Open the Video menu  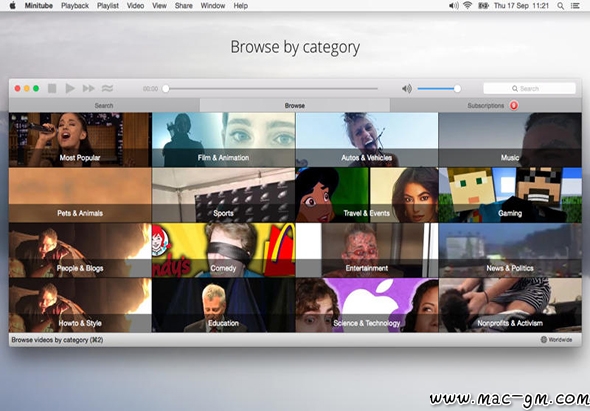[135, 6]
